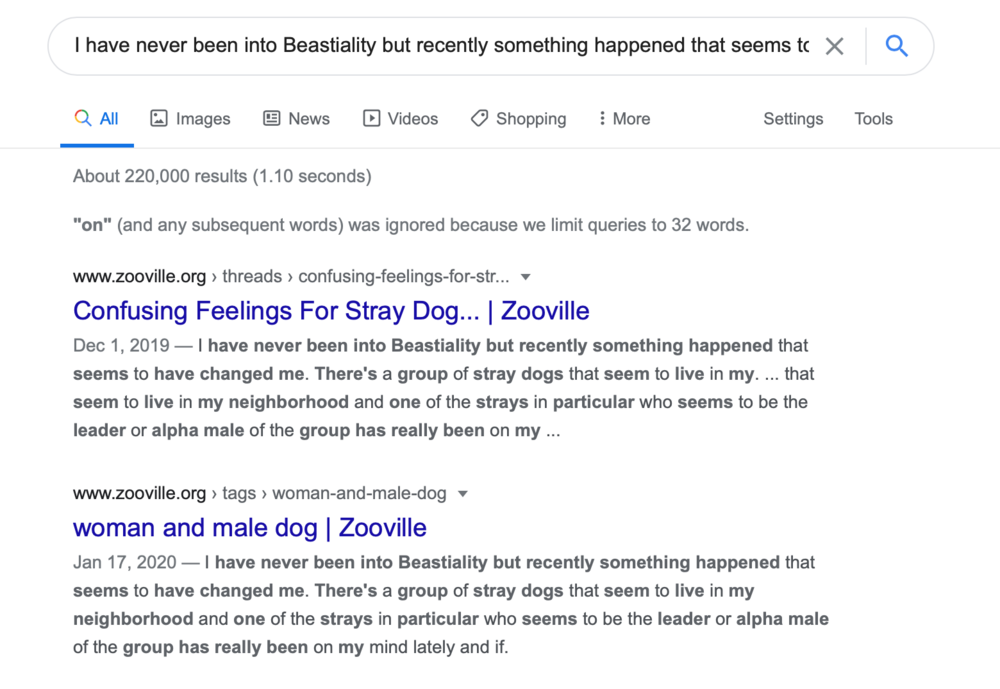Click the three-dot icon beside More
The height and width of the screenshot is (689, 1000).
602,118
